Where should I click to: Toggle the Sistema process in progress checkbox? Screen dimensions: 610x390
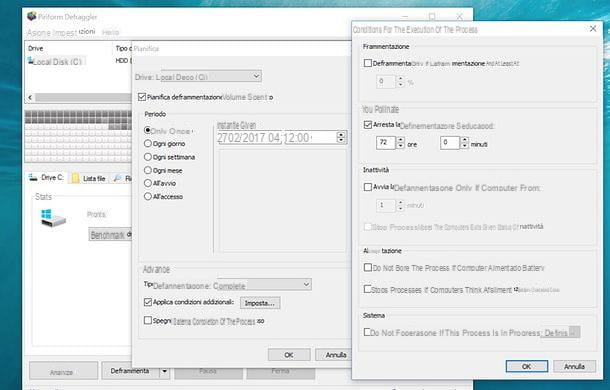[x=367, y=332]
